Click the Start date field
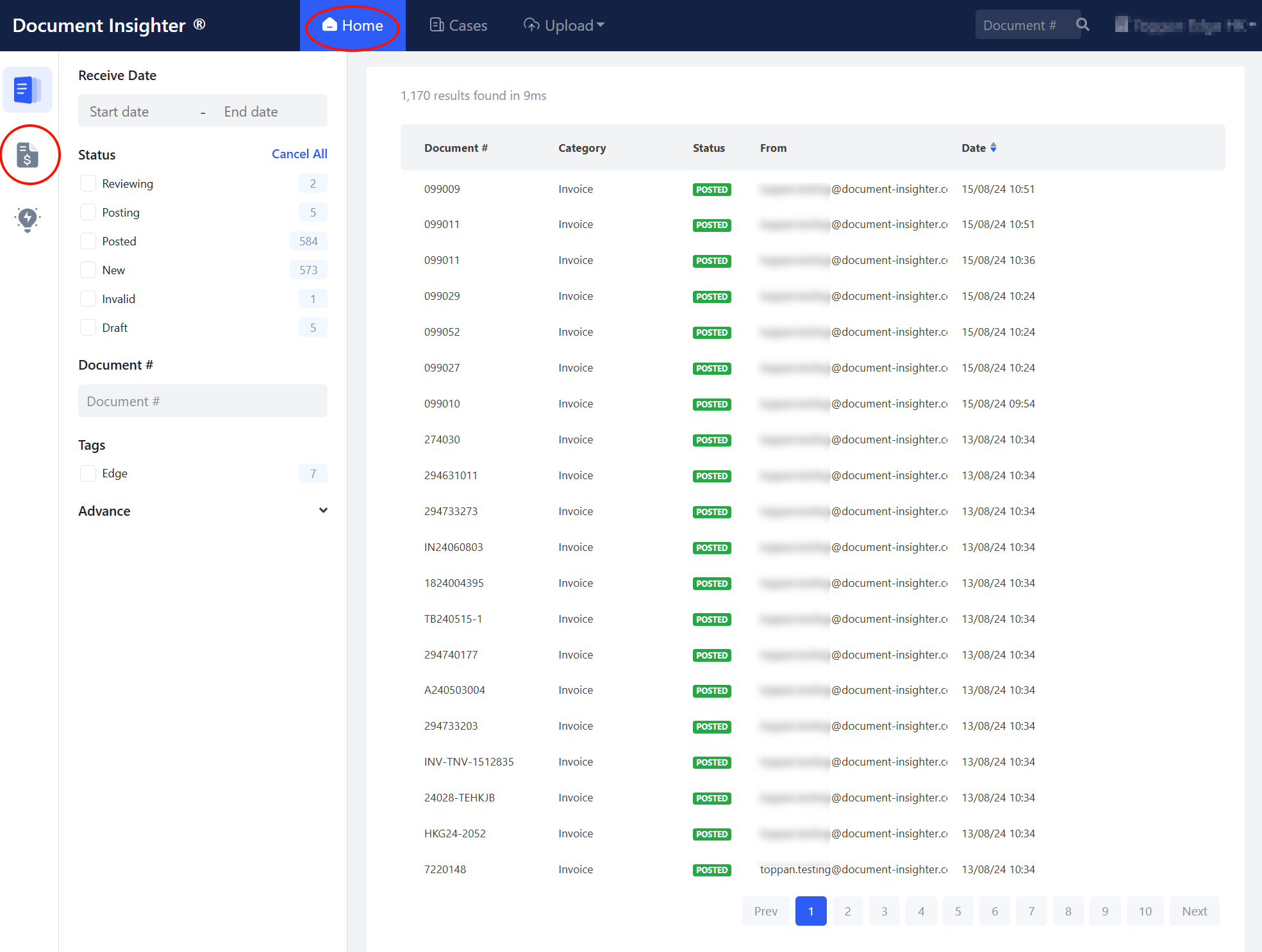Screen dimensions: 1262x952 119,111
